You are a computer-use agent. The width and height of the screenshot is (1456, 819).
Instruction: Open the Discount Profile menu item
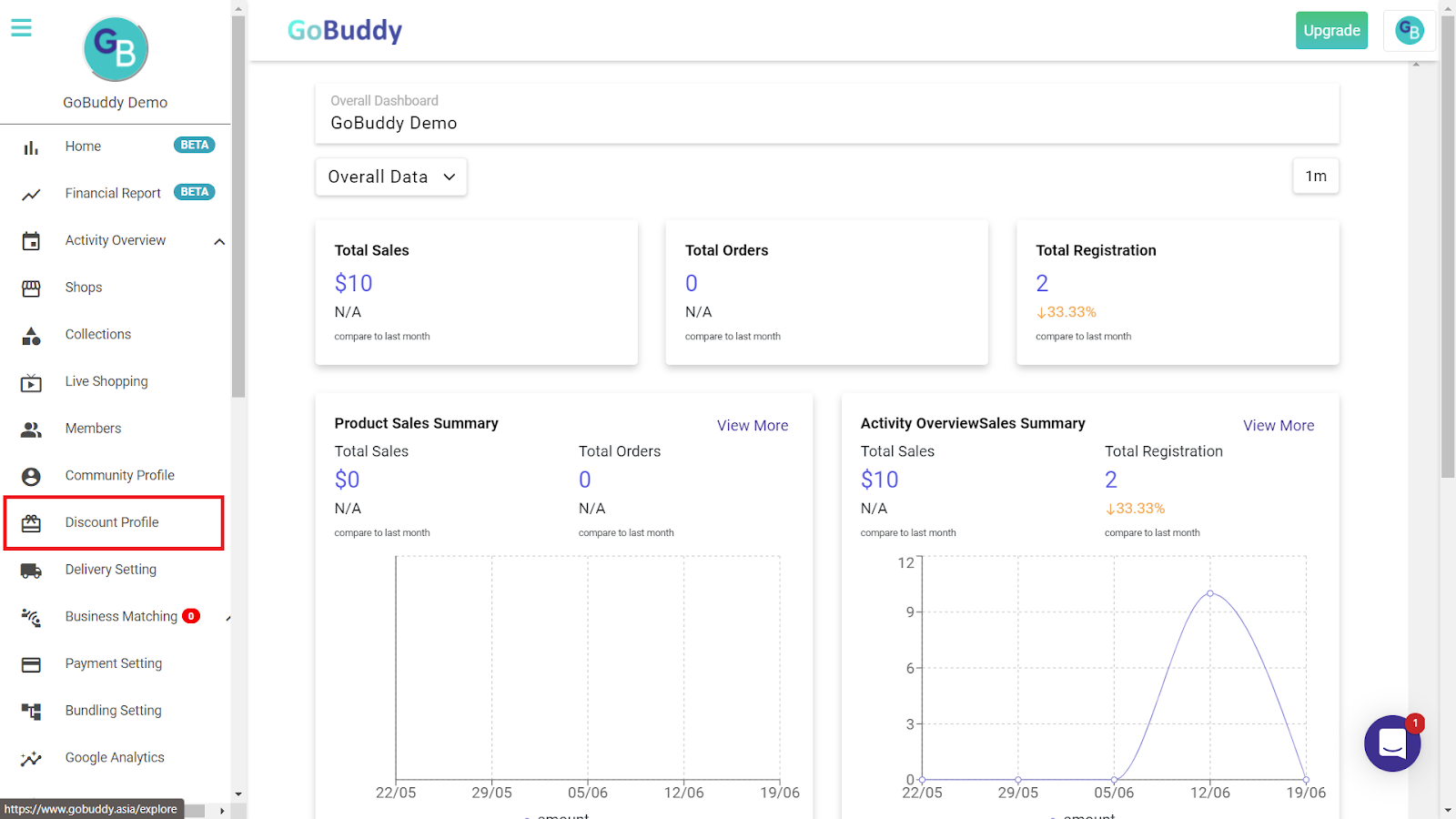click(x=114, y=522)
